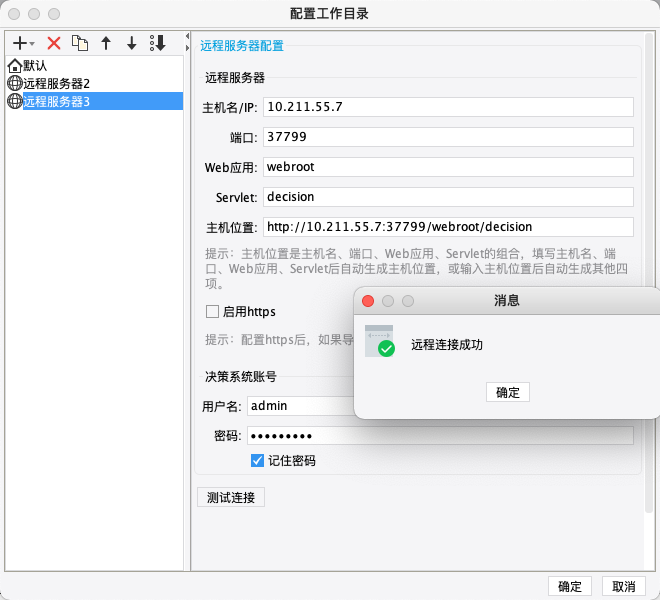Open the add server plus dropdown
This screenshot has height=600, width=660.
click(x=23, y=43)
